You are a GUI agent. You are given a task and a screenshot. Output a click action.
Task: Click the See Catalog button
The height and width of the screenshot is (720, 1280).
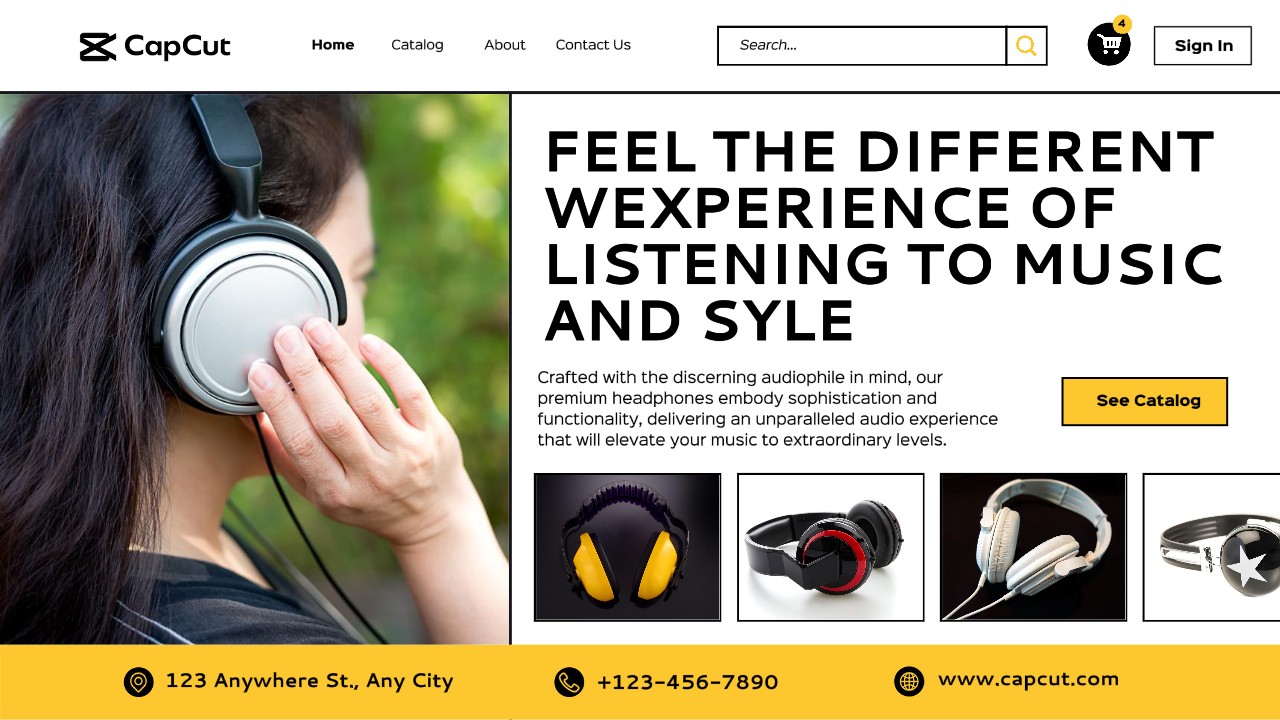(x=1145, y=401)
